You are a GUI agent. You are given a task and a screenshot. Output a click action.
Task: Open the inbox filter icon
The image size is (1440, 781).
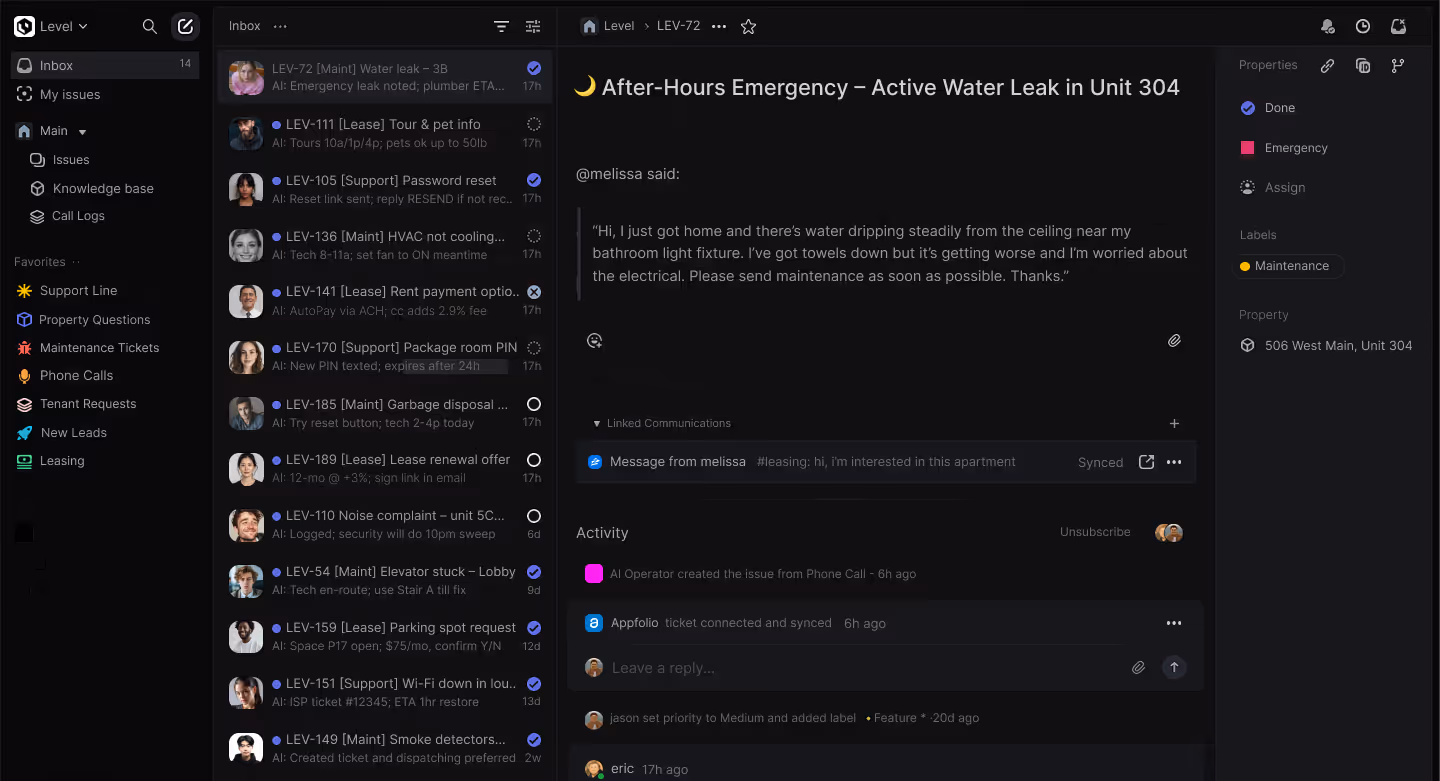click(x=501, y=27)
